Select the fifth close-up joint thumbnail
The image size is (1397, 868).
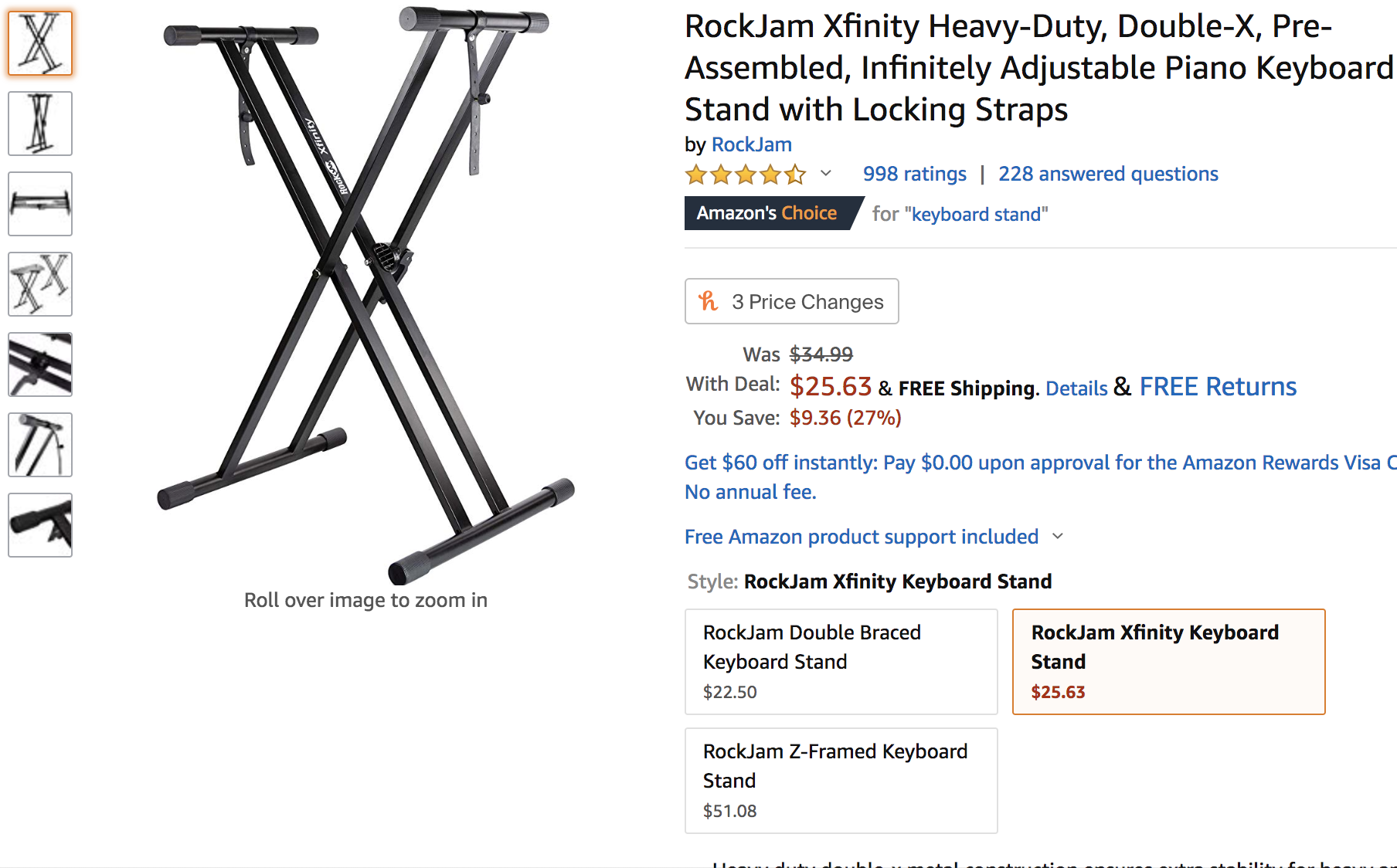coord(40,364)
